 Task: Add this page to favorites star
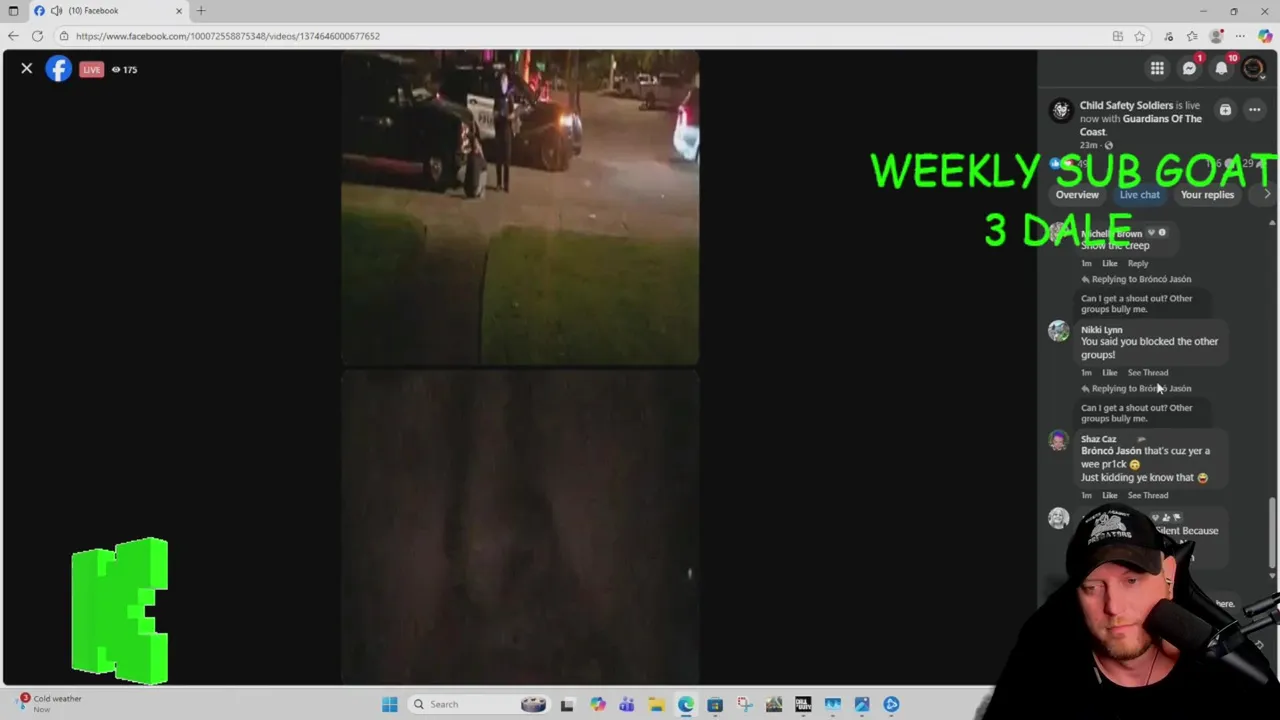tap(1139, 36)
